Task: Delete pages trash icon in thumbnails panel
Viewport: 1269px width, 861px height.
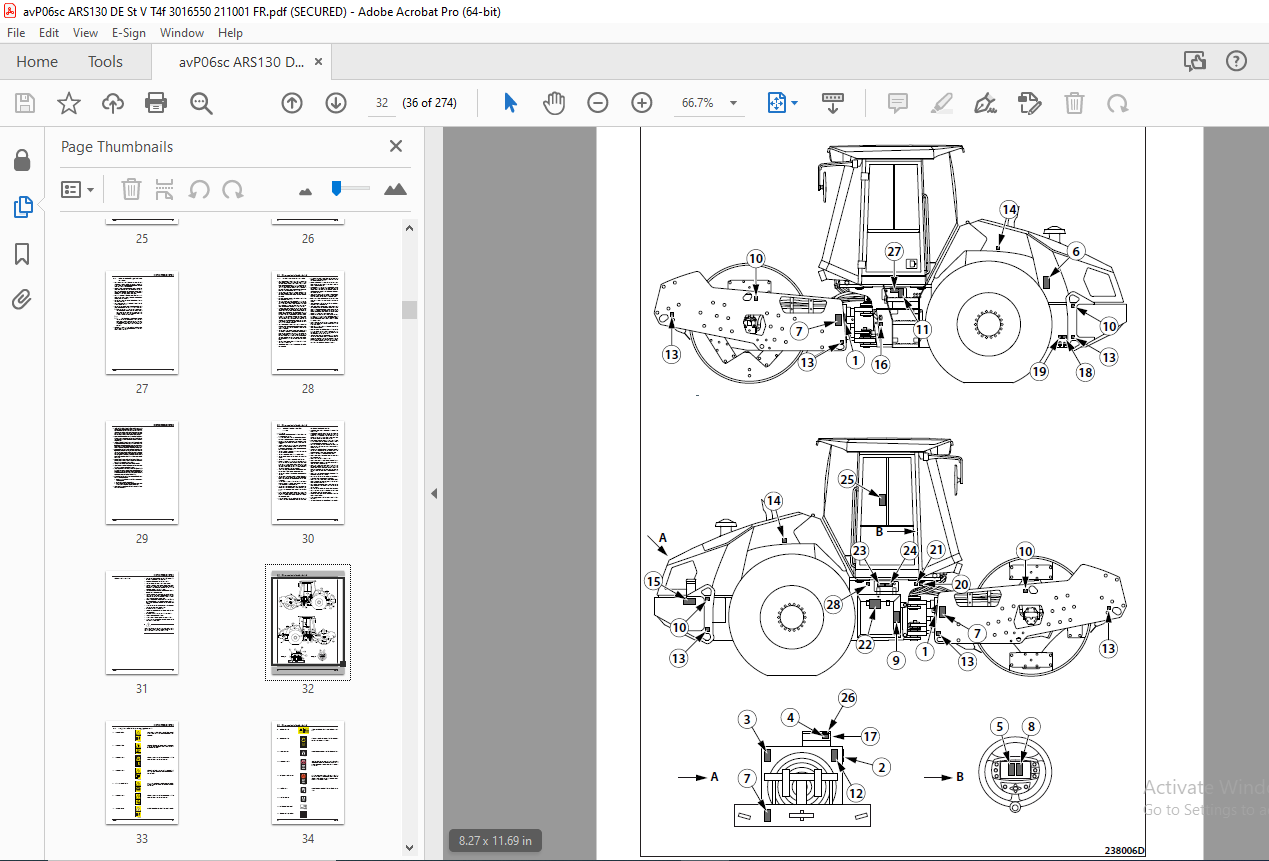Action: pos(131,189)
